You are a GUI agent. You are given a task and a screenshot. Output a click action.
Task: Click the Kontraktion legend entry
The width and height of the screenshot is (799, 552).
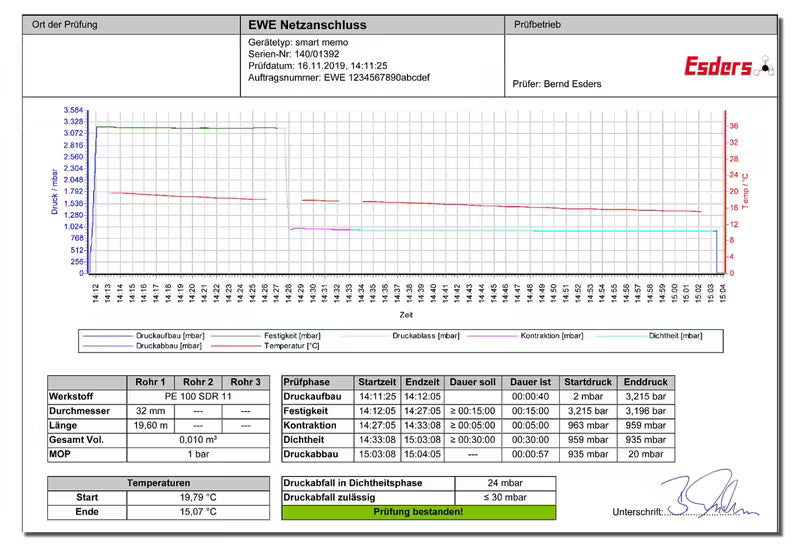(525, 336)
